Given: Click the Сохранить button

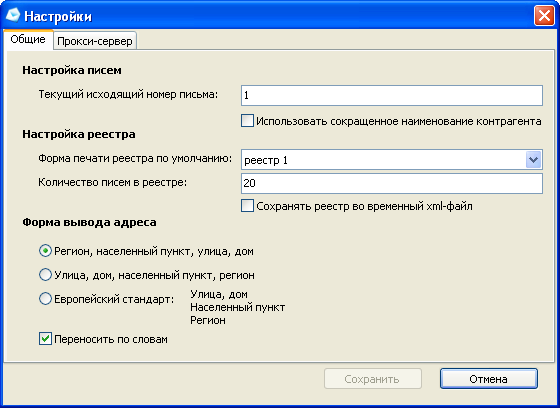Looking at the screenshot, I should [x=372, y=379].
